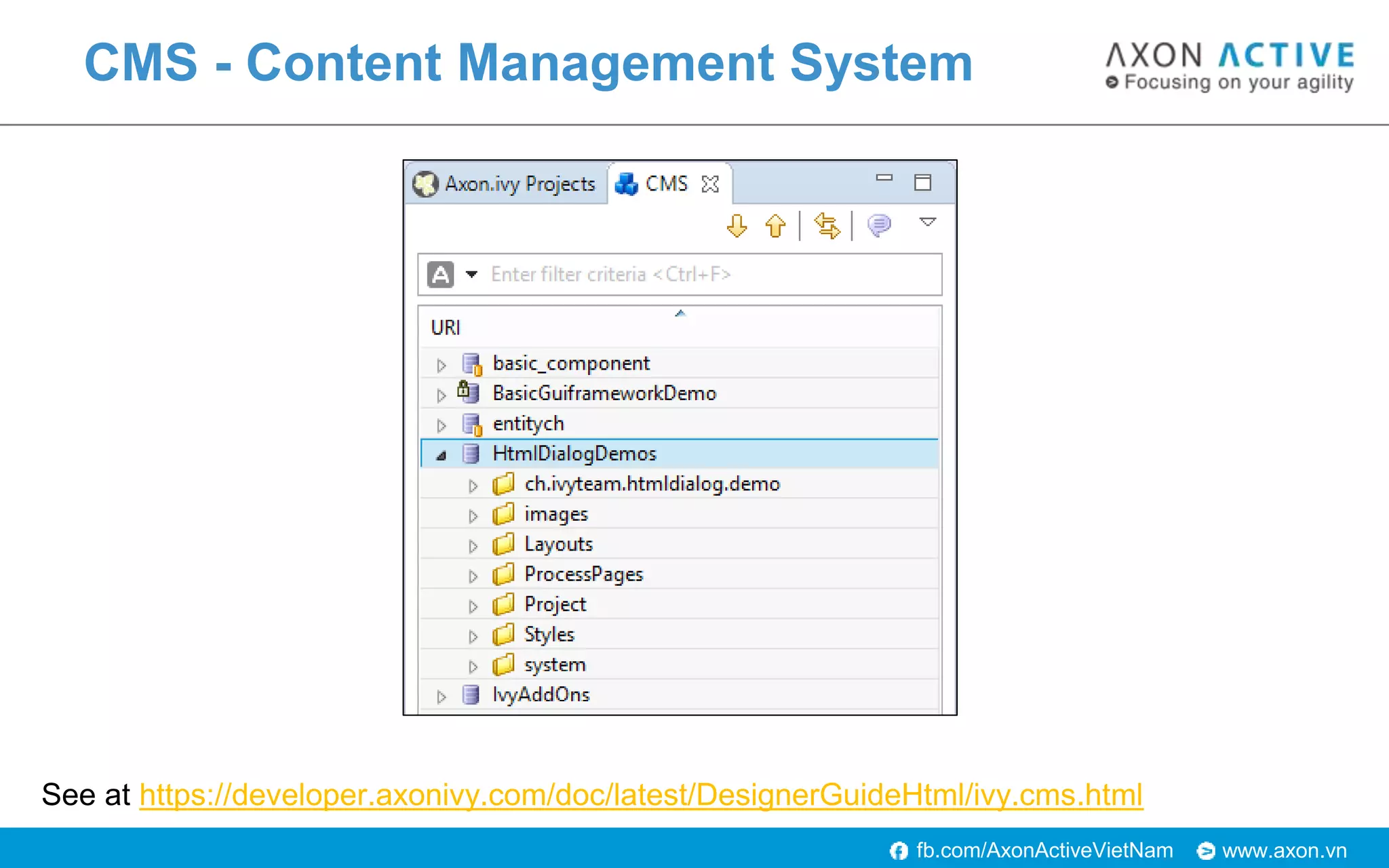Click the HtmlDialogDemos database icon

pos(471,454)
